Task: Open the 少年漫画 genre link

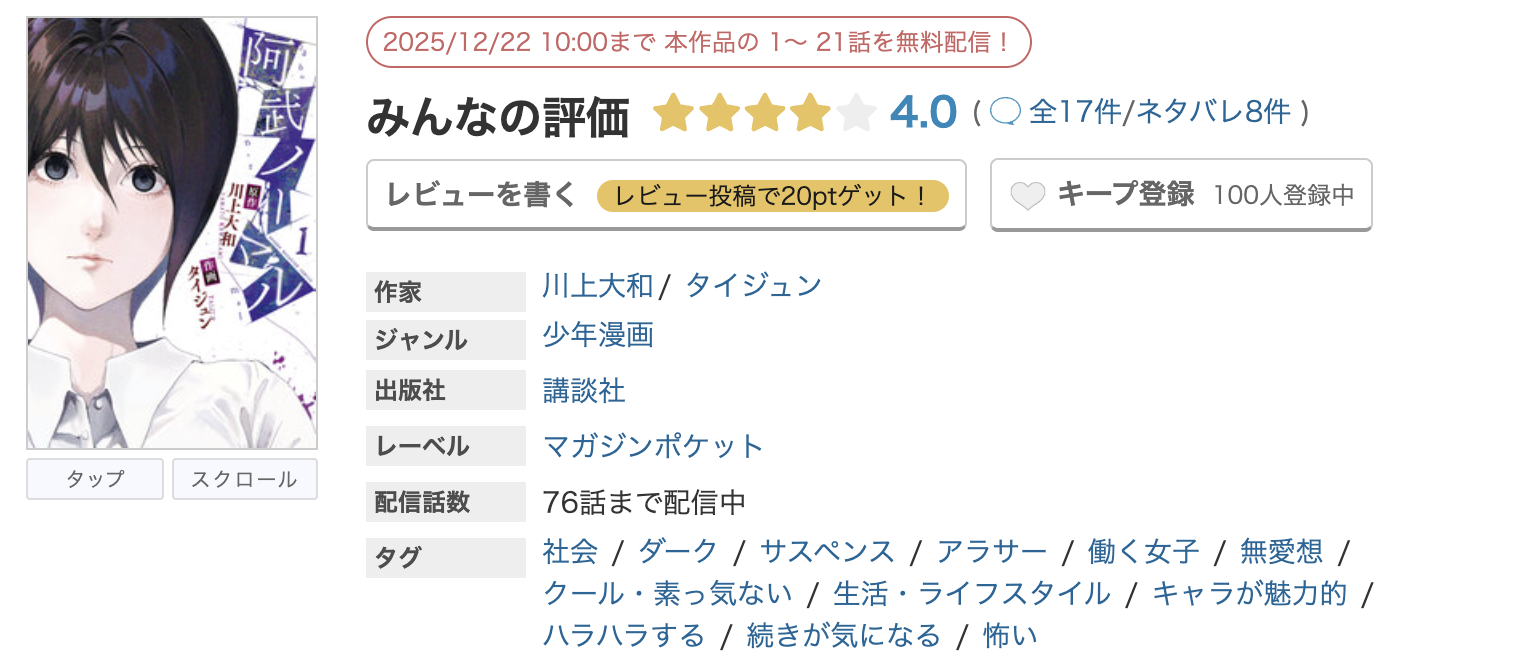Action: coord(597,335)
